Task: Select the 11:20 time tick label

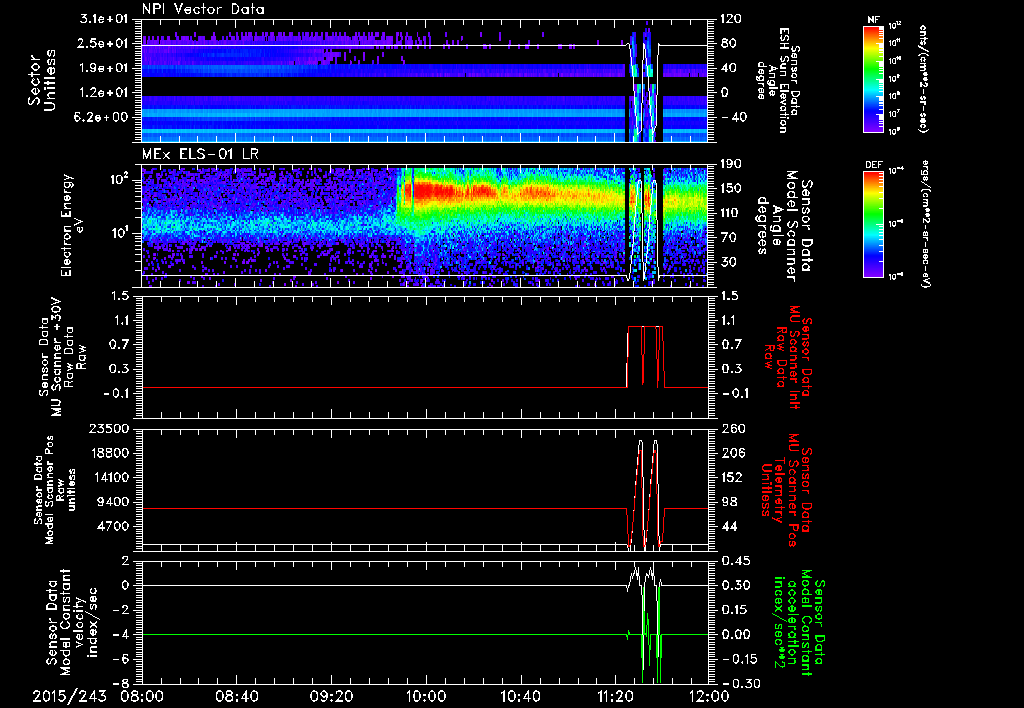Action: coord(615,696)
